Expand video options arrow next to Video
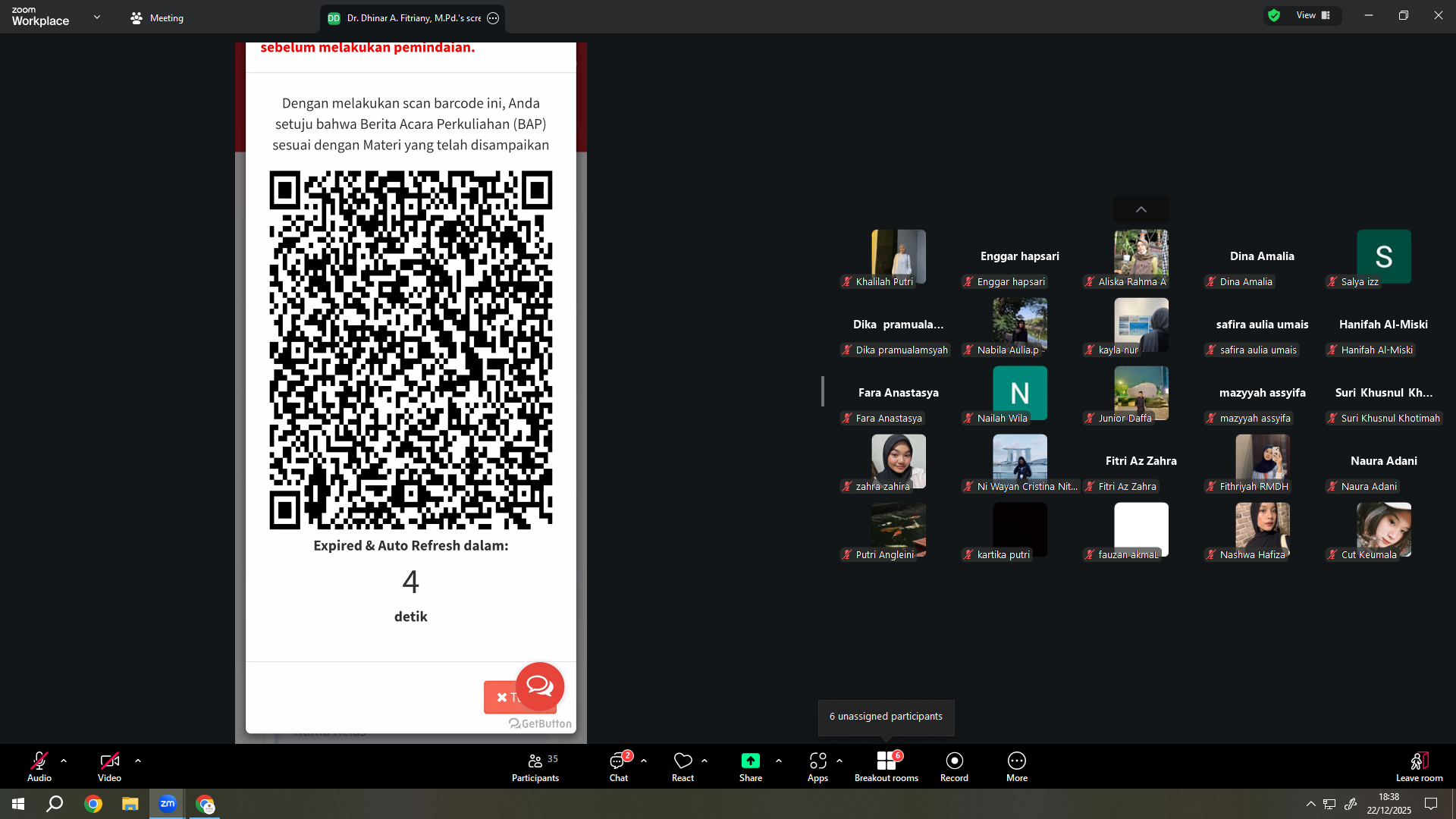This screenshot has width=1456, height=819. [138, 761]
